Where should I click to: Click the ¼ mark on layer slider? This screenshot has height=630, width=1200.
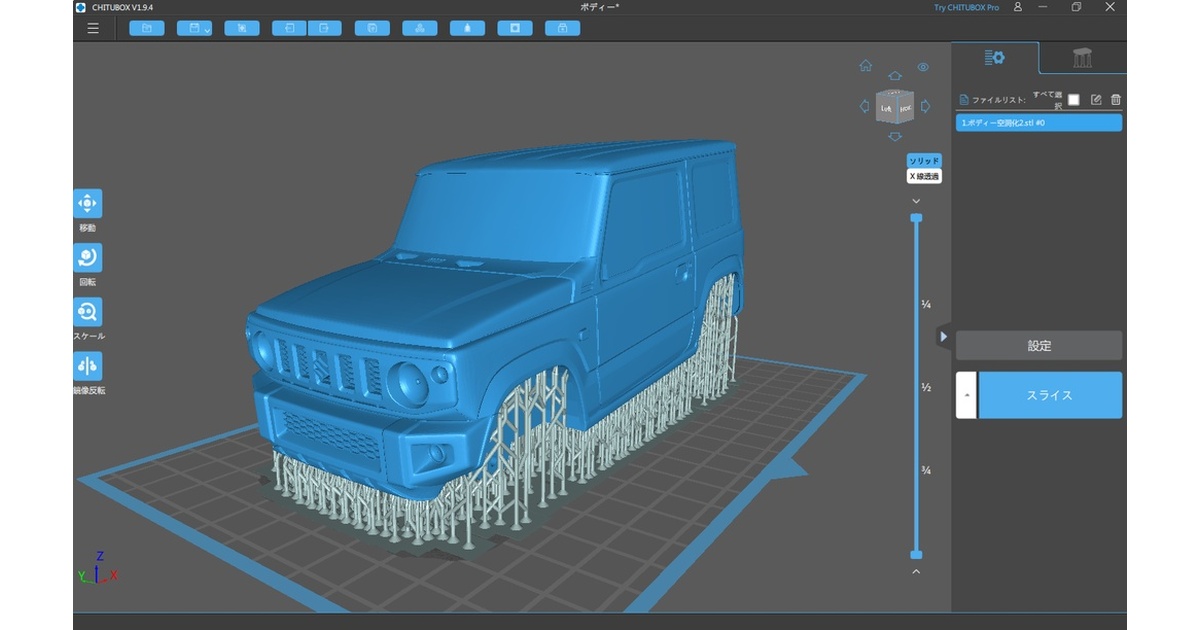point(926,304)
